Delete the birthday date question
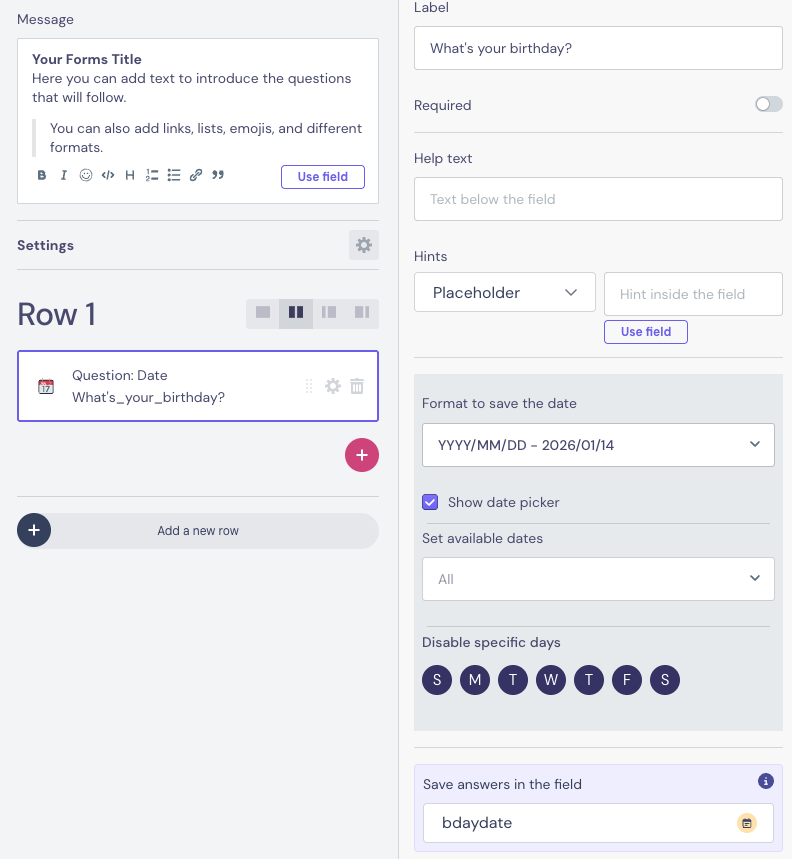792x859 pixels. [x=357, y=386]
